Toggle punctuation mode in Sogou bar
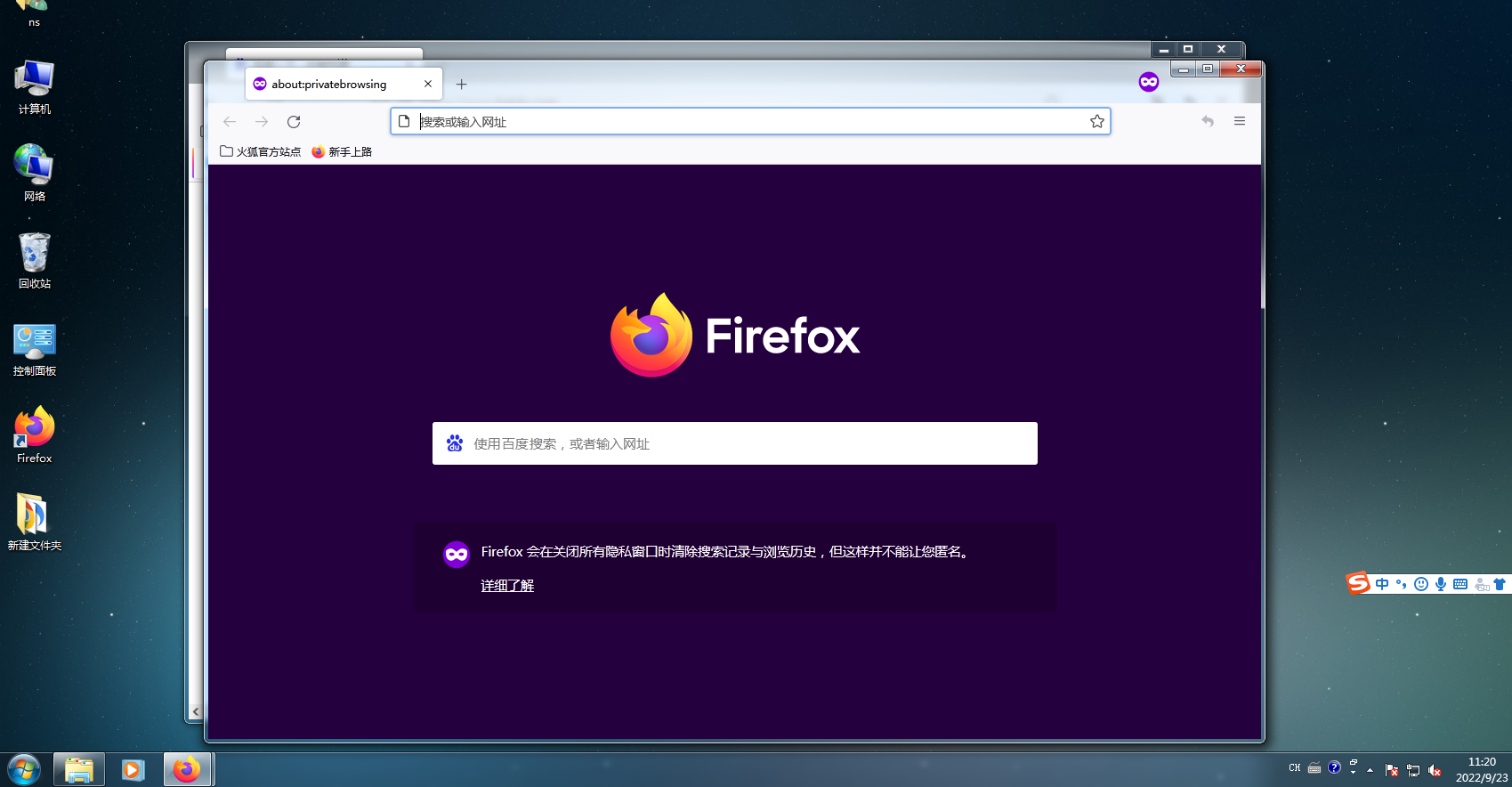 coord(1402,584)
